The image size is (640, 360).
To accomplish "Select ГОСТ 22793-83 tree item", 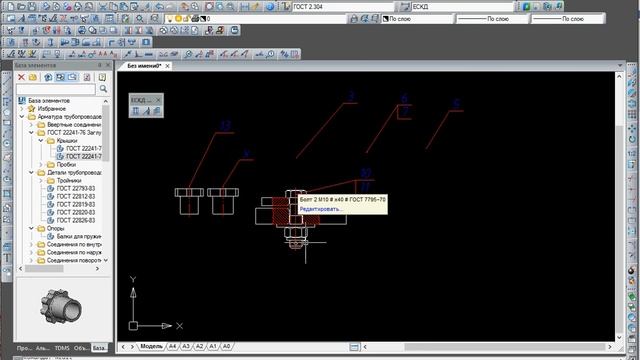I will pyautogui.click(x=76, y=188).
